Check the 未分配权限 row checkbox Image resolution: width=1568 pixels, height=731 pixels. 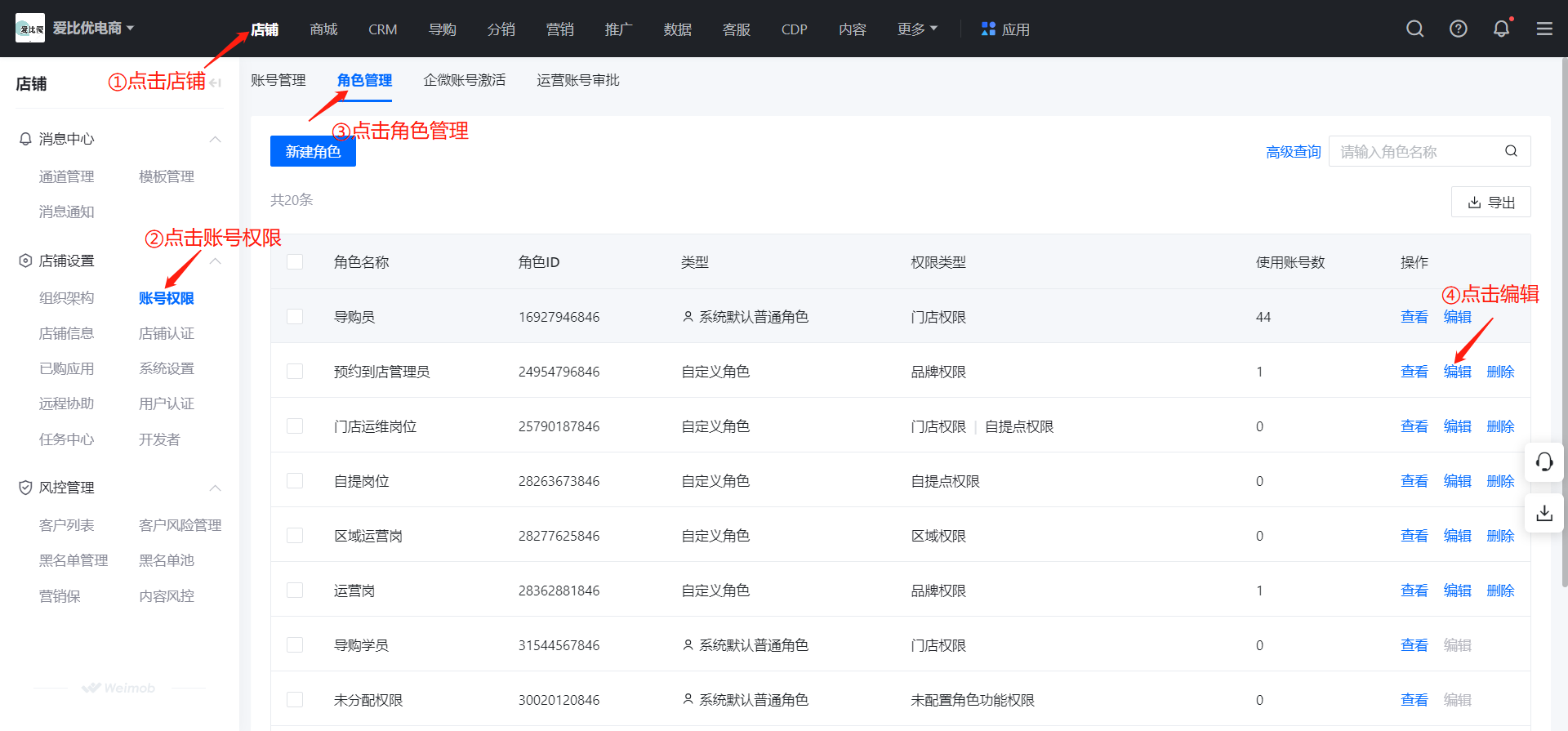click(295, 699)
